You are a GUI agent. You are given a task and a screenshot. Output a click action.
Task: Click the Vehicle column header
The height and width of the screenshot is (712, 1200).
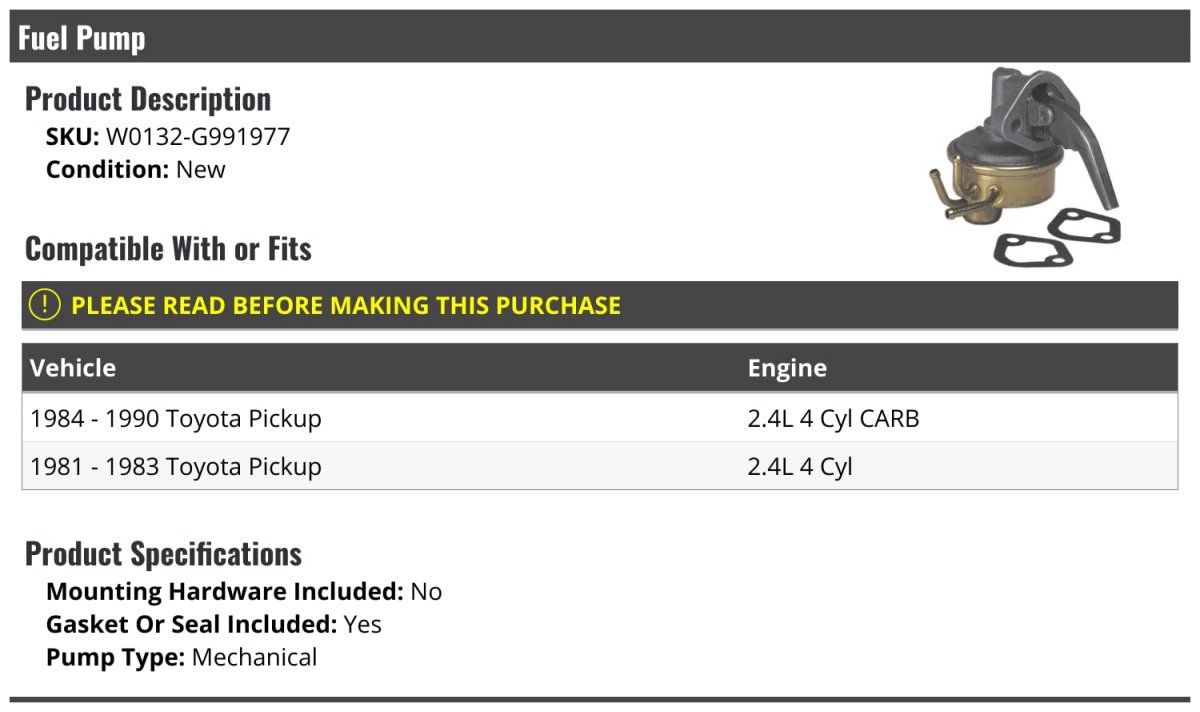point(73,368)
